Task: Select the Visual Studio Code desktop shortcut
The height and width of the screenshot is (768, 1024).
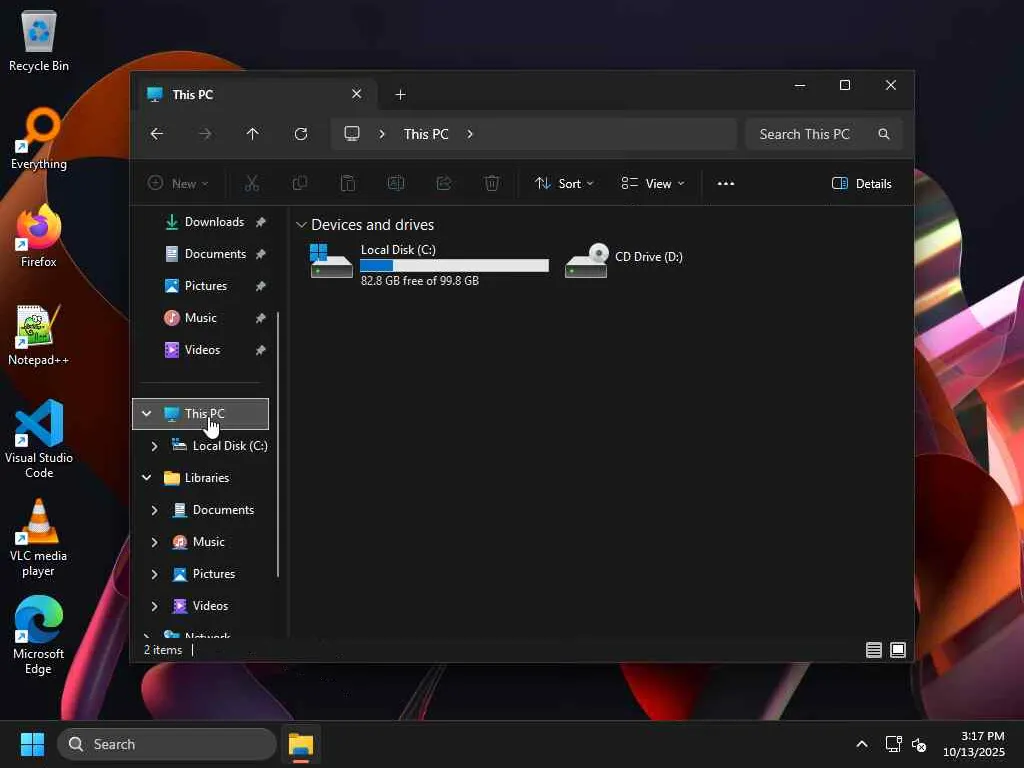Action: coord(39,440)
